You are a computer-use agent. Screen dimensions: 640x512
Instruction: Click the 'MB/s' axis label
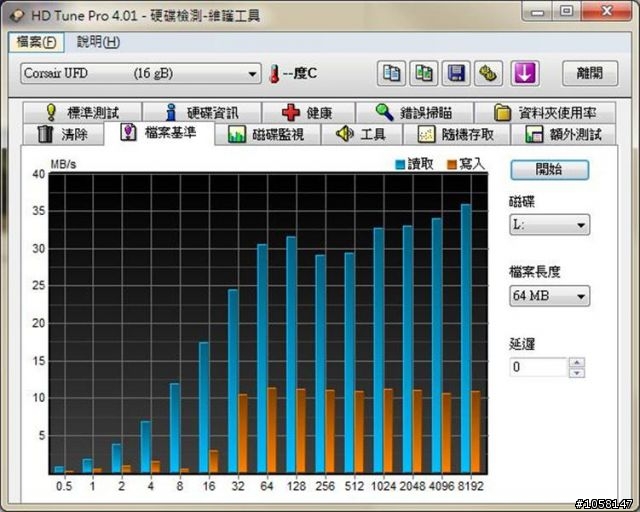[x=63, y=164]
